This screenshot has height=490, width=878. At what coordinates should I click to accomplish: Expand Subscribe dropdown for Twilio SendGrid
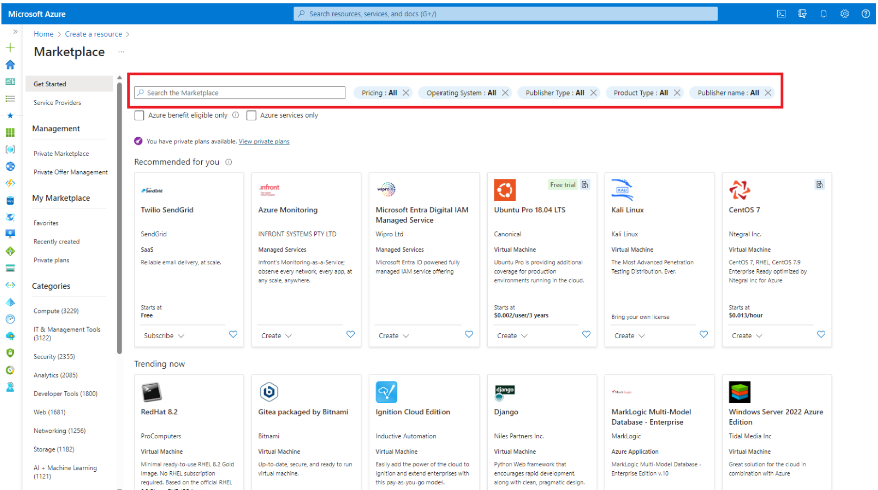click(164, 335)
